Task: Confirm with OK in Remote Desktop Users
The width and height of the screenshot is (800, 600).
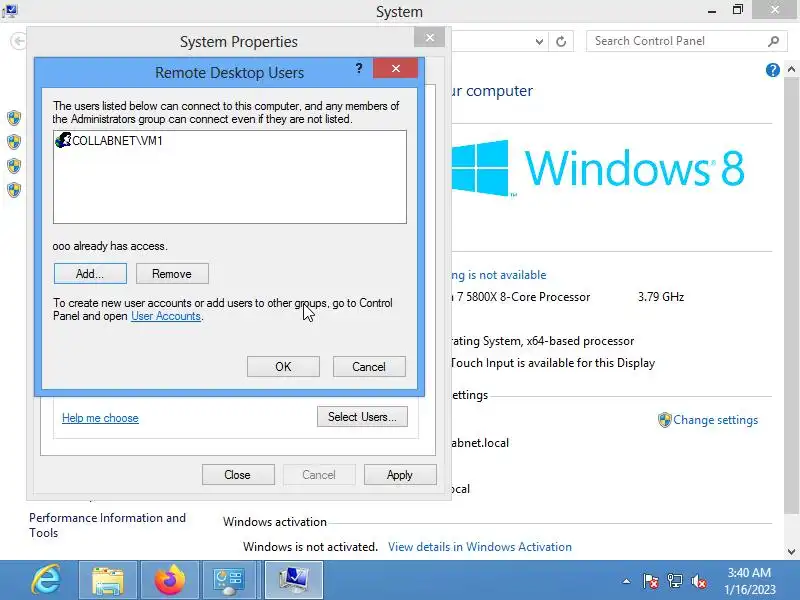Action: tap(283, 366)
